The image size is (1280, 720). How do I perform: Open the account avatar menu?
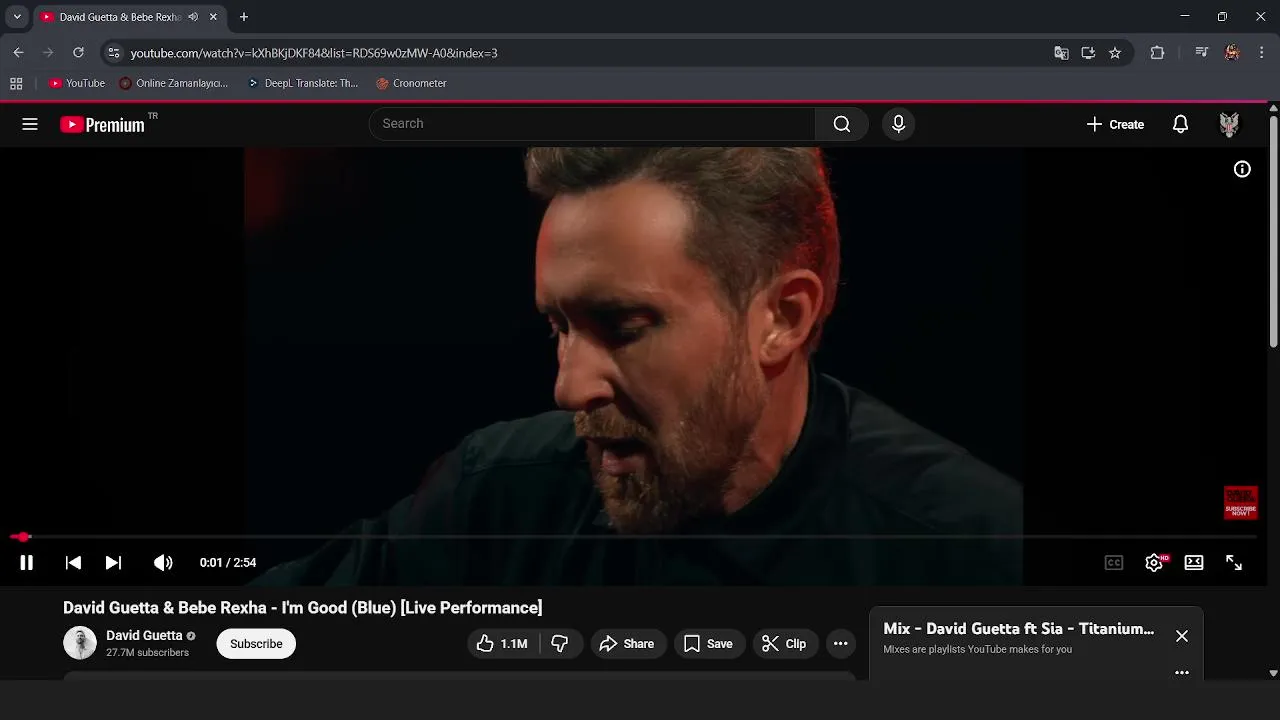point(1229,124)
